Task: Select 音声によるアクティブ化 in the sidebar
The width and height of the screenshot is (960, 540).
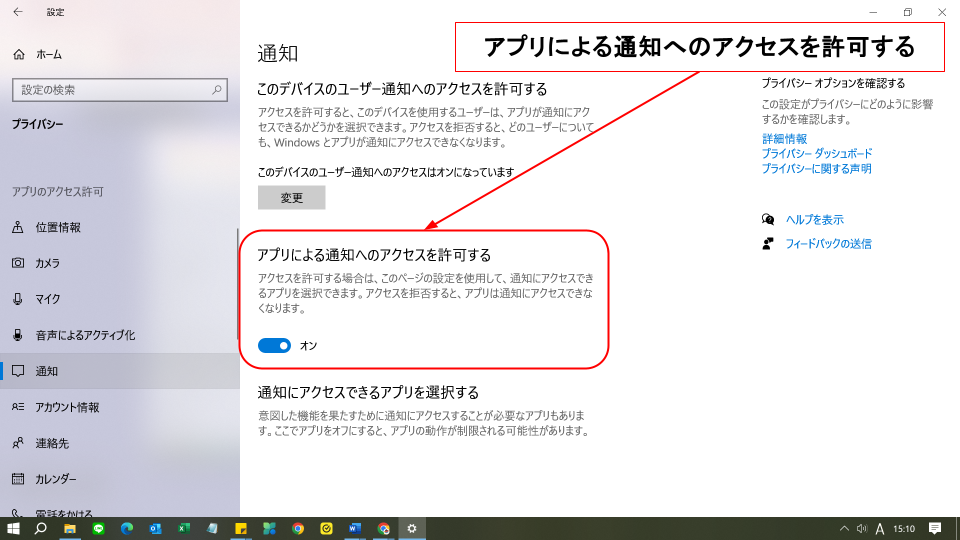Action: (84, 335)
